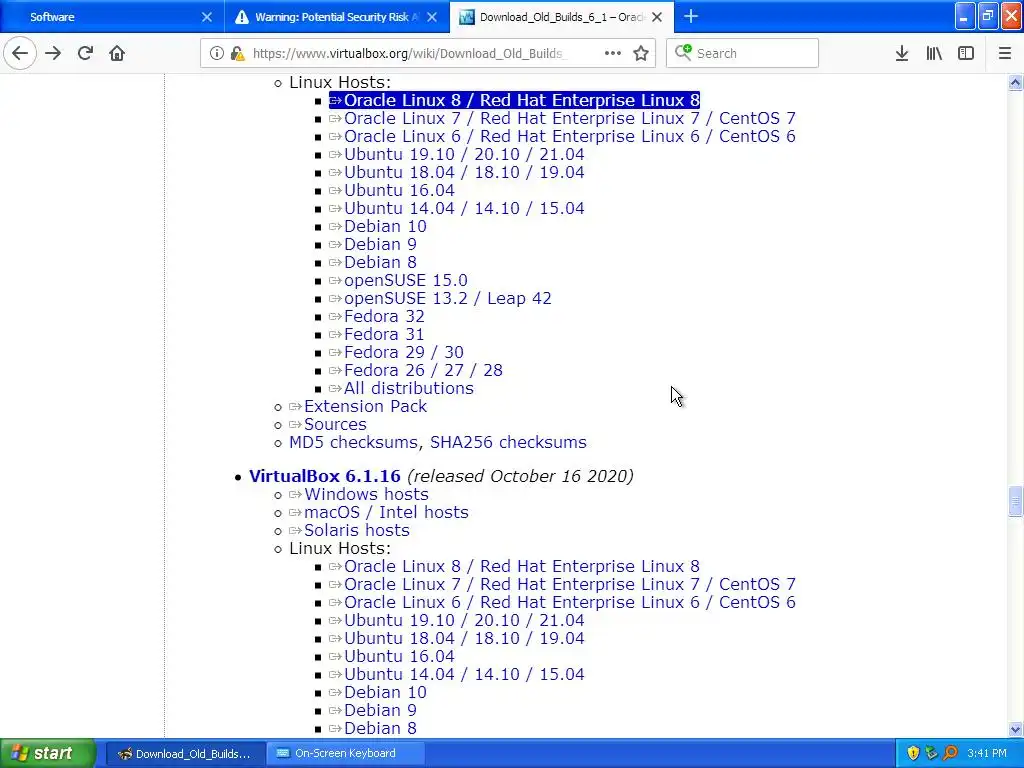Go forward with the arrow button
1024x768 pixels.
[x=53, y=53]
